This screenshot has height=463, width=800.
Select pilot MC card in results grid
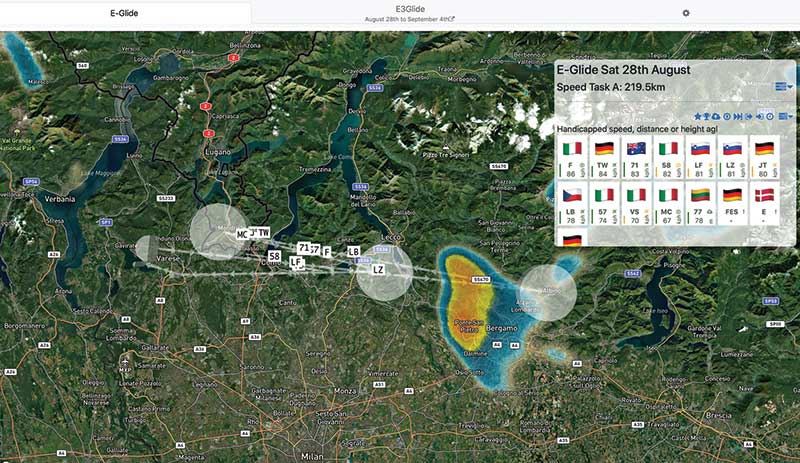coord(667,204)
